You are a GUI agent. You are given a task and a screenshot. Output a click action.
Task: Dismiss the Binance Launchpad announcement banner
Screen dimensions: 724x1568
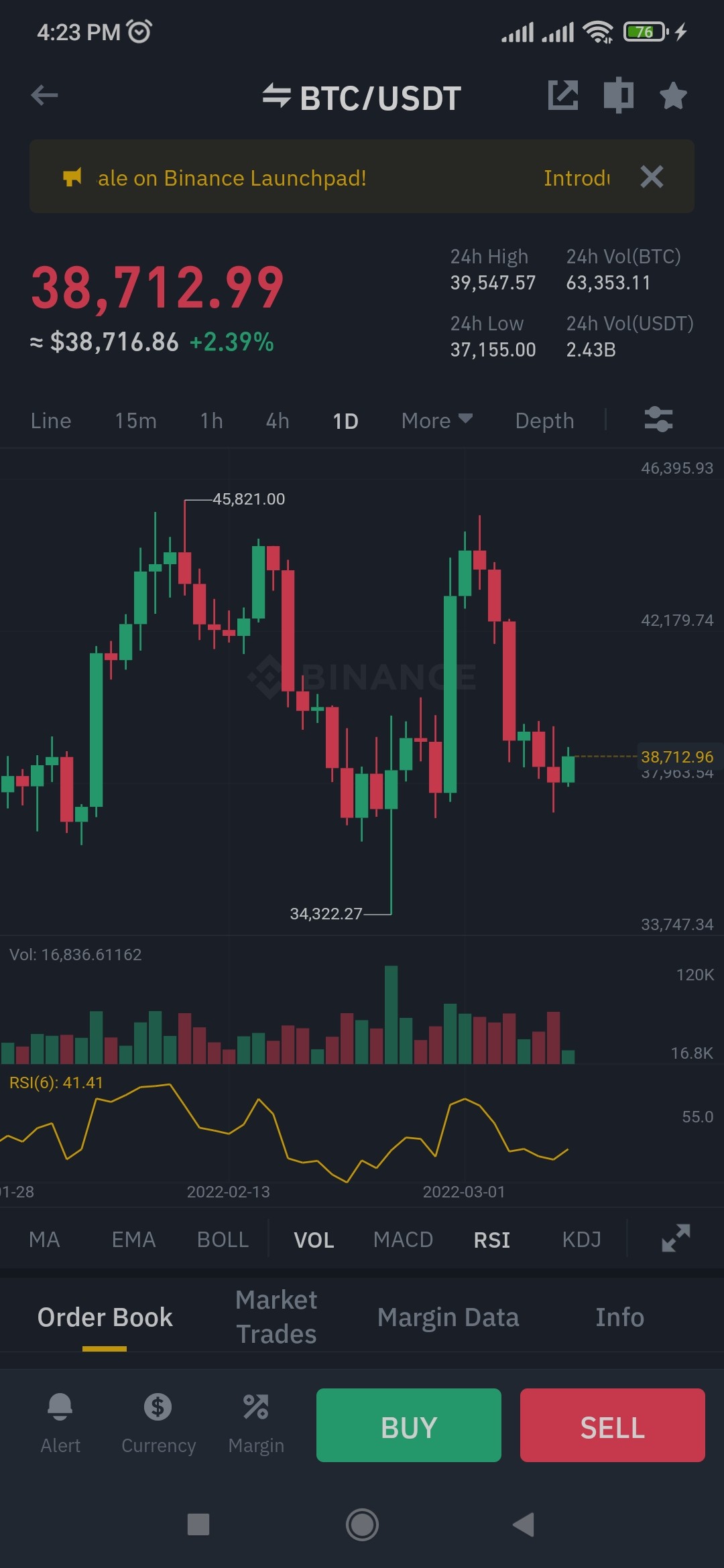(652, 177)
